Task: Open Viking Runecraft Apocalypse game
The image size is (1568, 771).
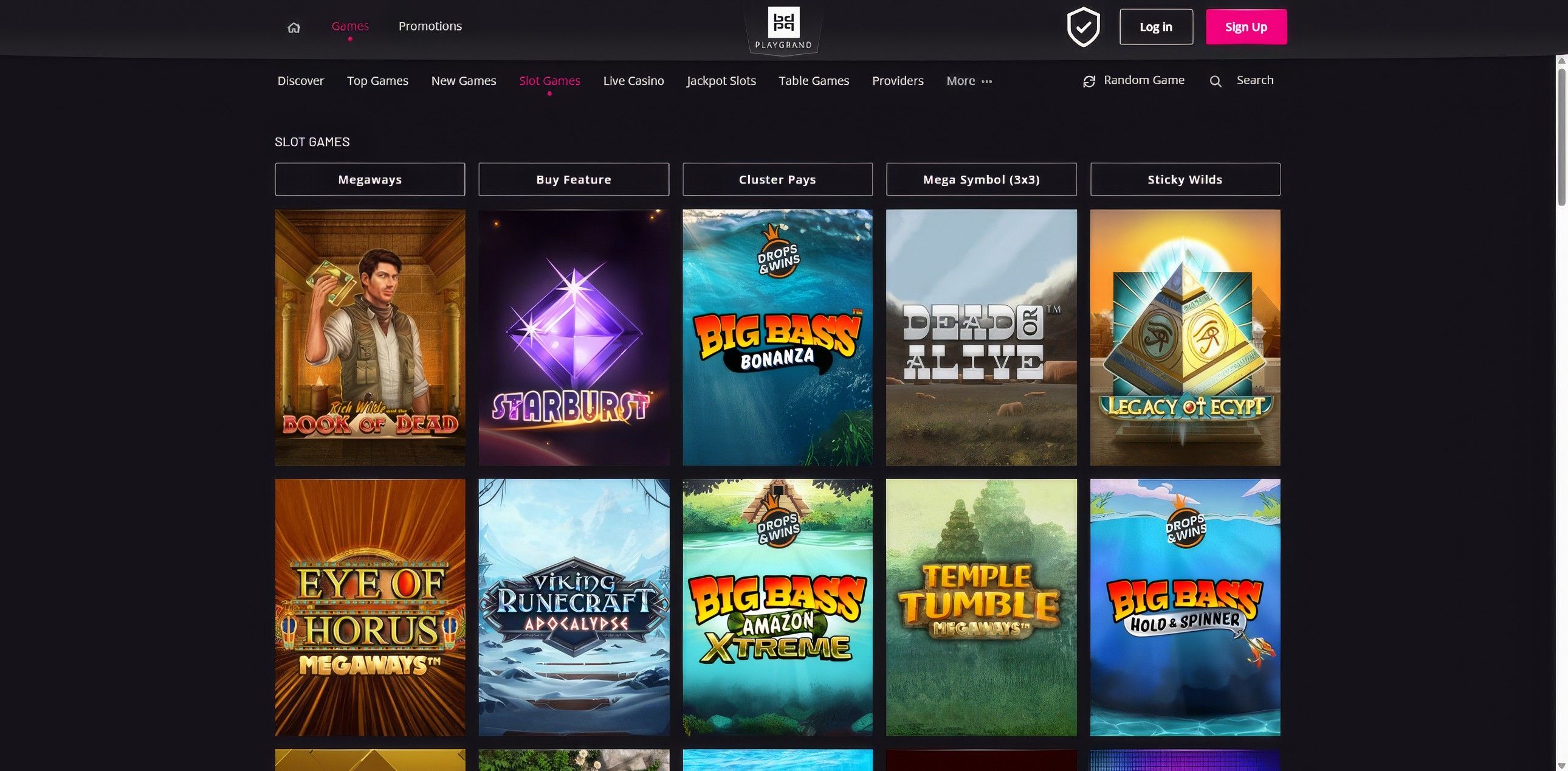Action: tap(573, 608)
